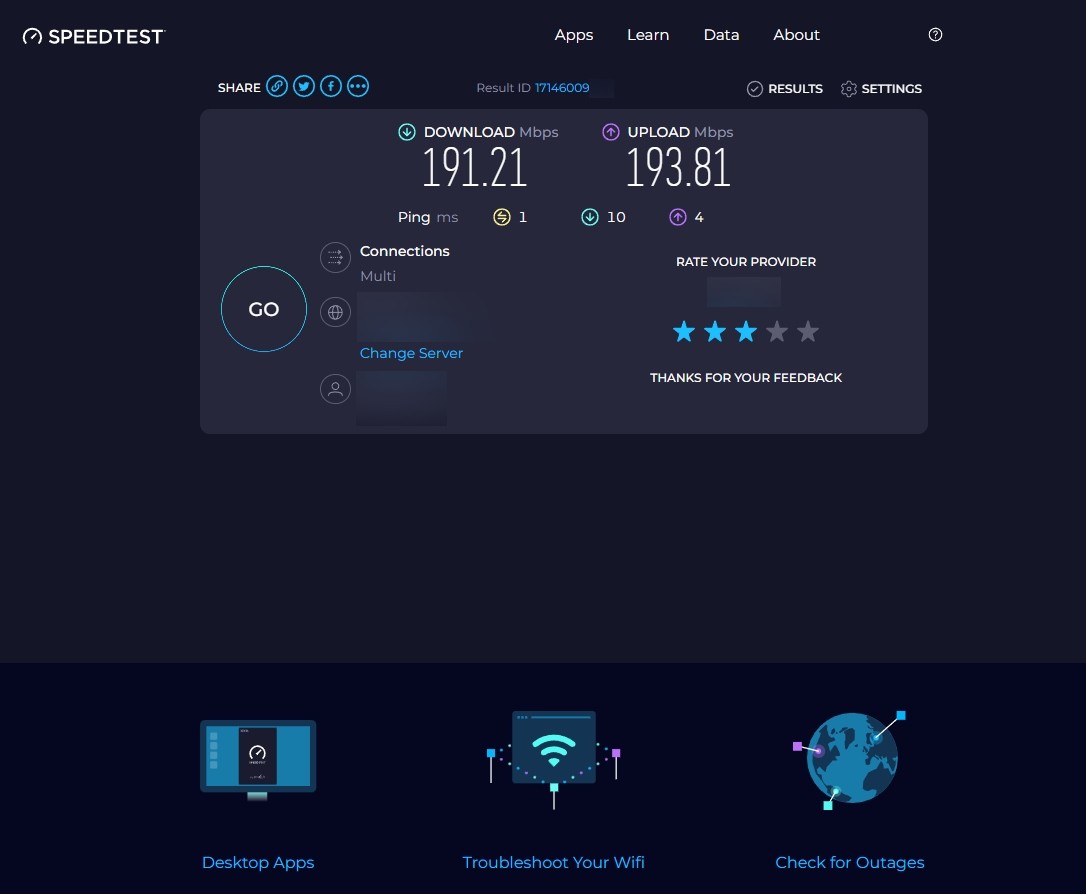
Task: Open Result ID 17146009 link
Action: pos(562,88)
